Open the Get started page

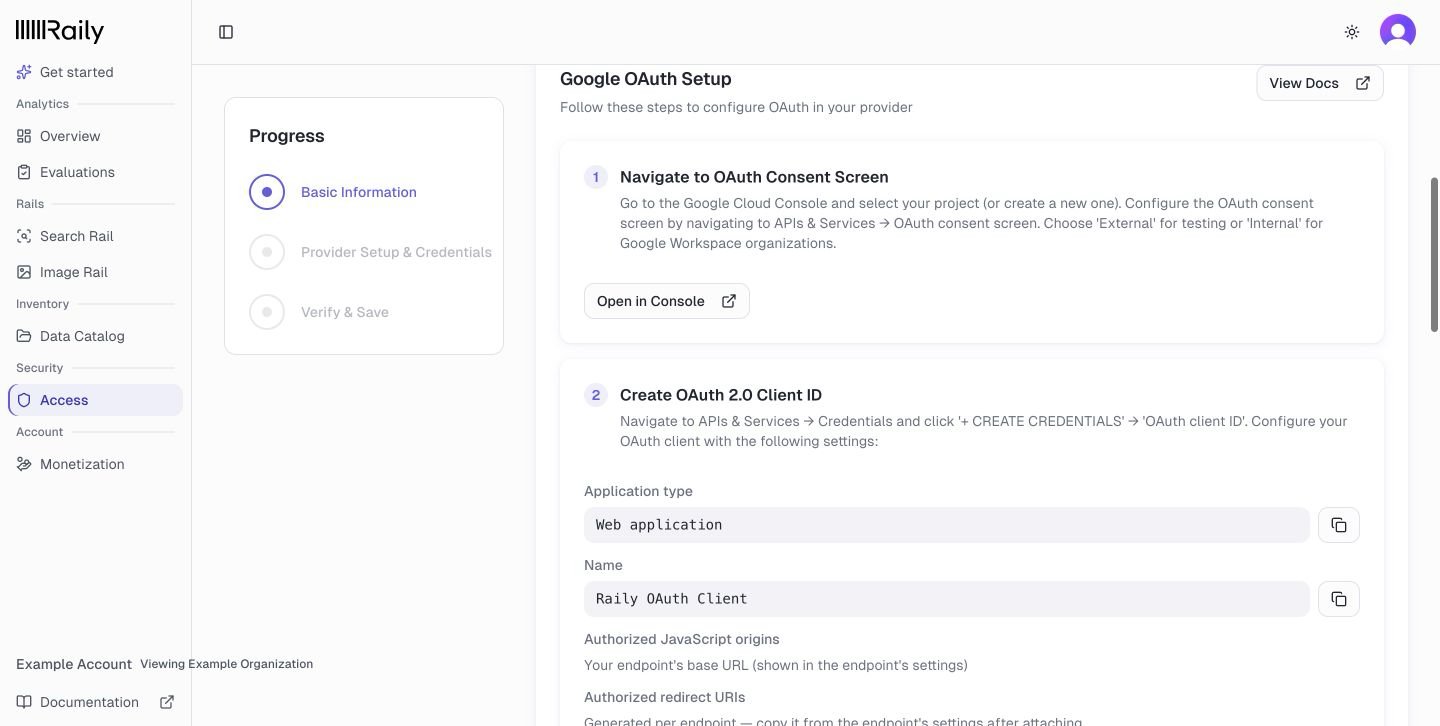[x=95, y=72]
